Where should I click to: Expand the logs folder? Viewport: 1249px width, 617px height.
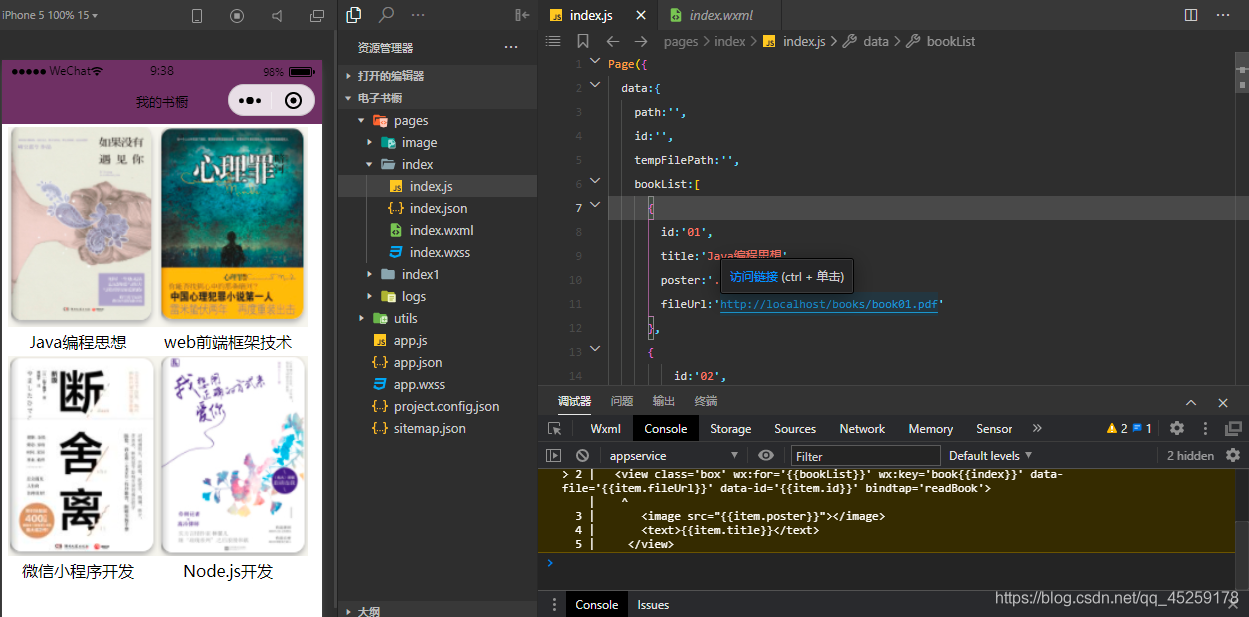tap(369, 296)
